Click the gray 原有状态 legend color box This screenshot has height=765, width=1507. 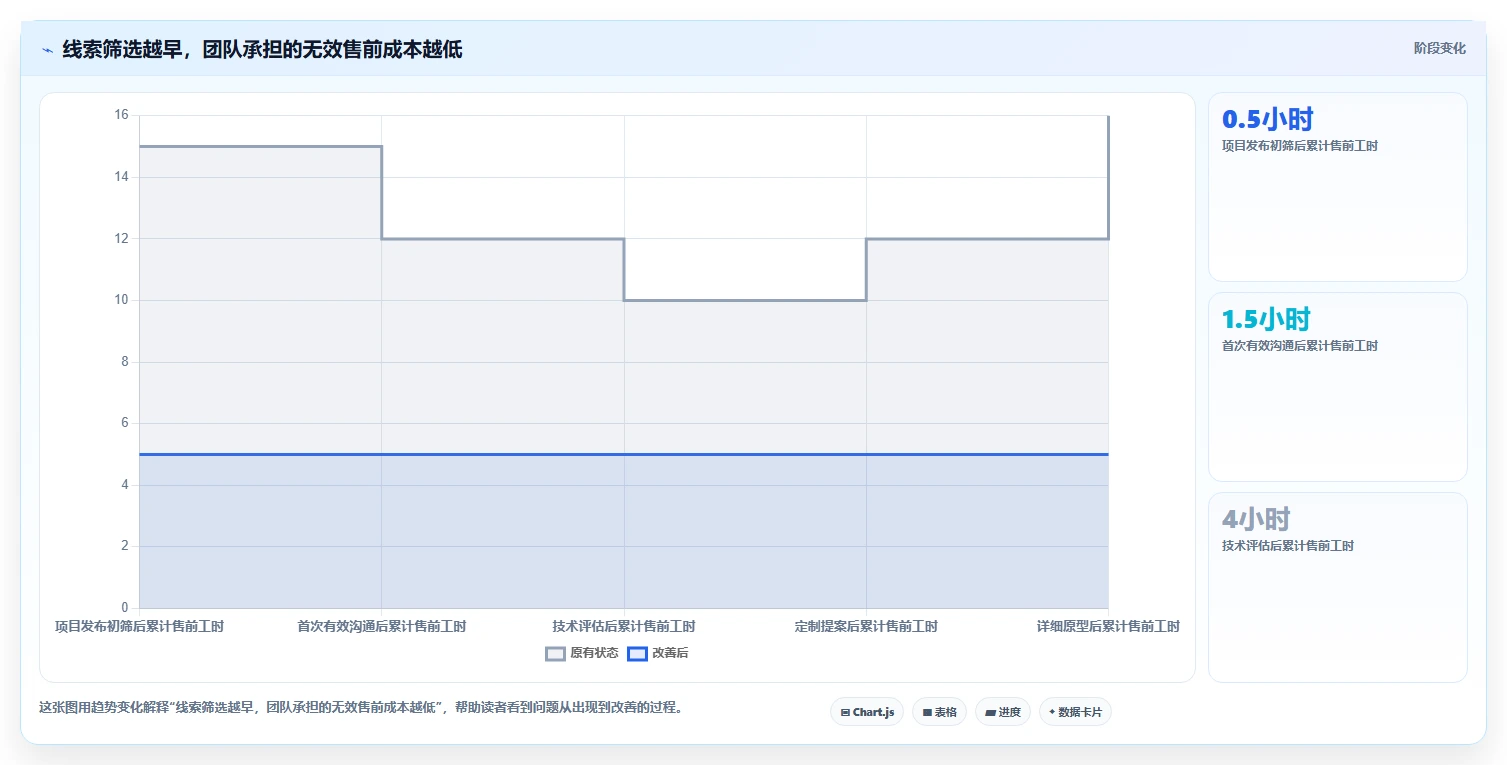pos(555,654)
